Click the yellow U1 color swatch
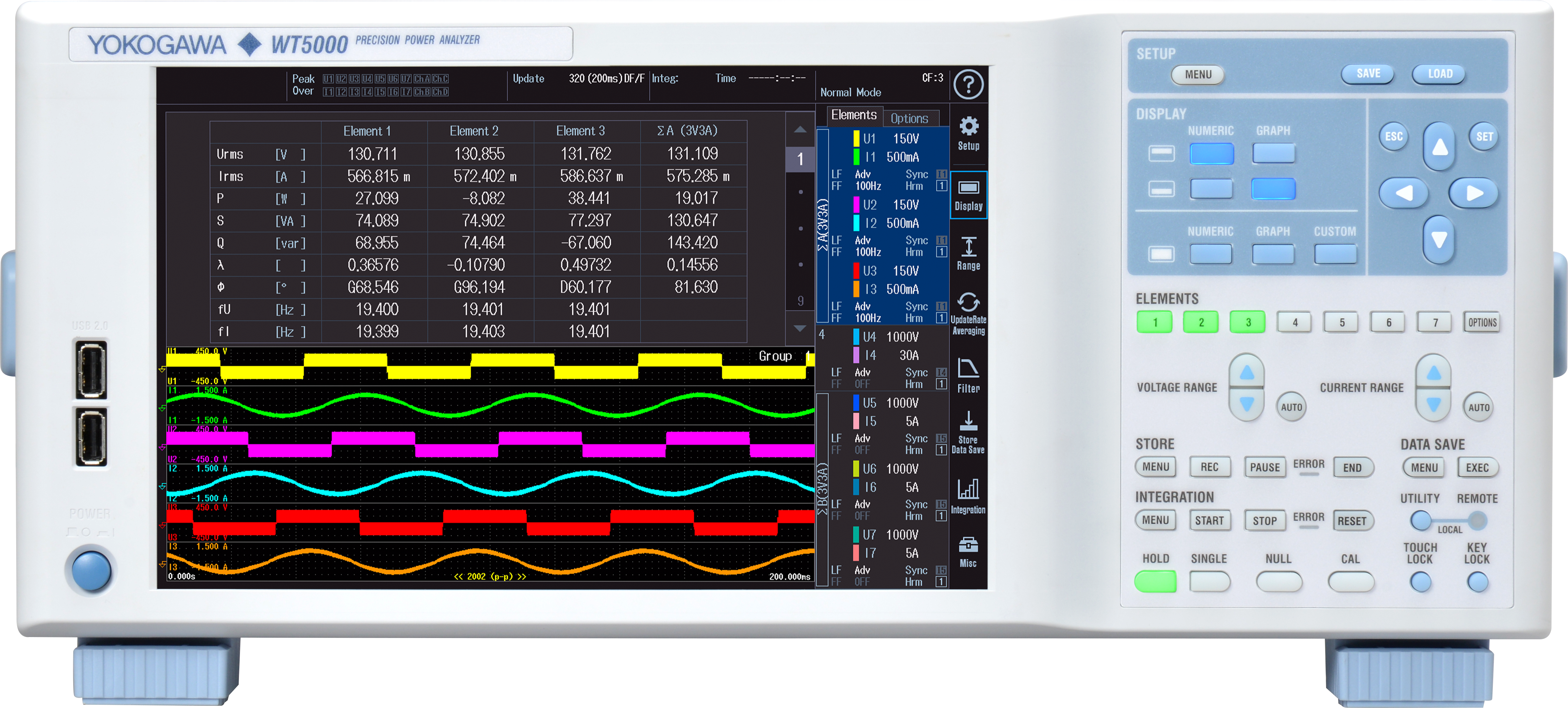 [856, 138]
